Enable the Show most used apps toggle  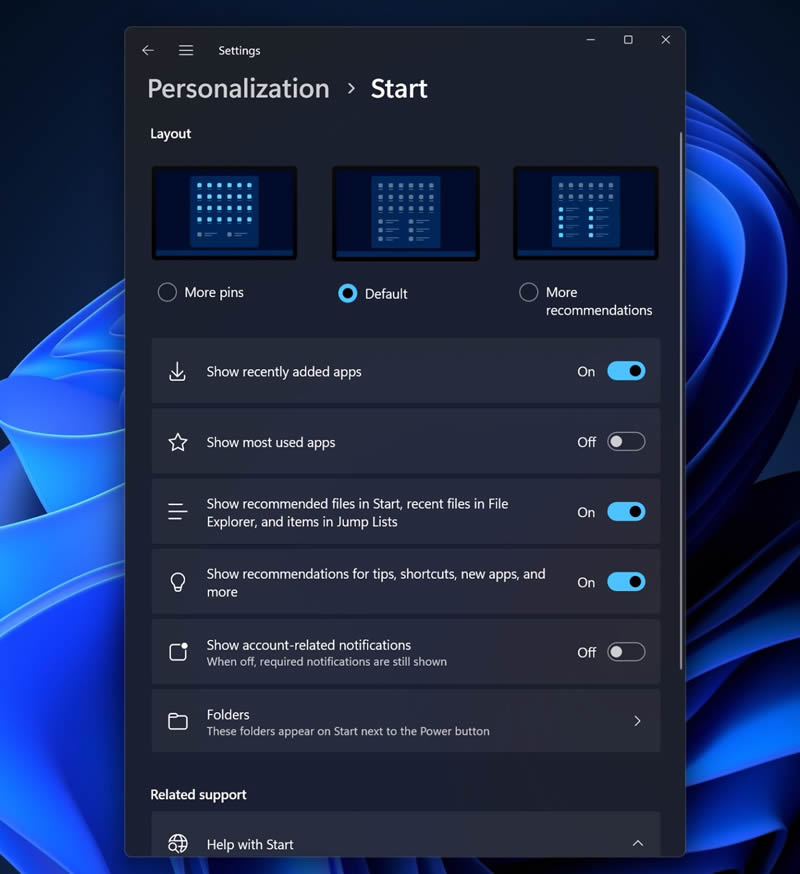click(626, 441)
